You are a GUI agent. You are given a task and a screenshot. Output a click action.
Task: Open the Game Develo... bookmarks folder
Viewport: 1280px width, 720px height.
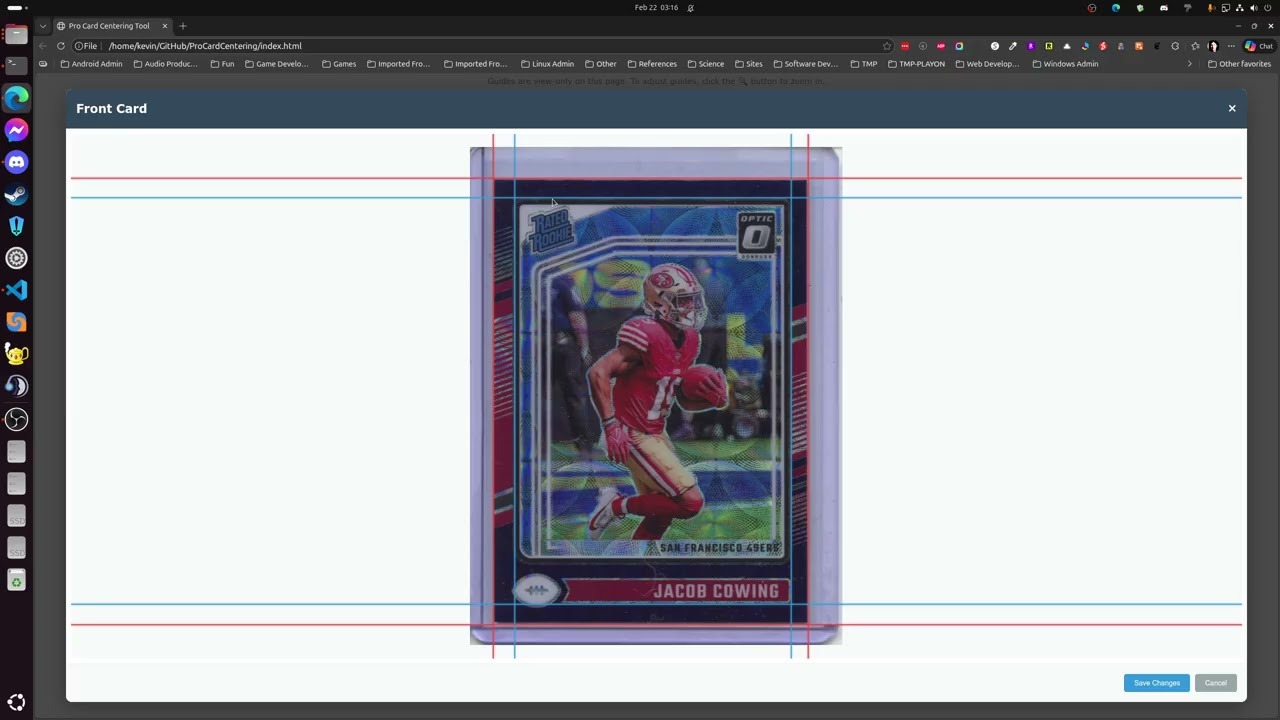pos(276,64)
